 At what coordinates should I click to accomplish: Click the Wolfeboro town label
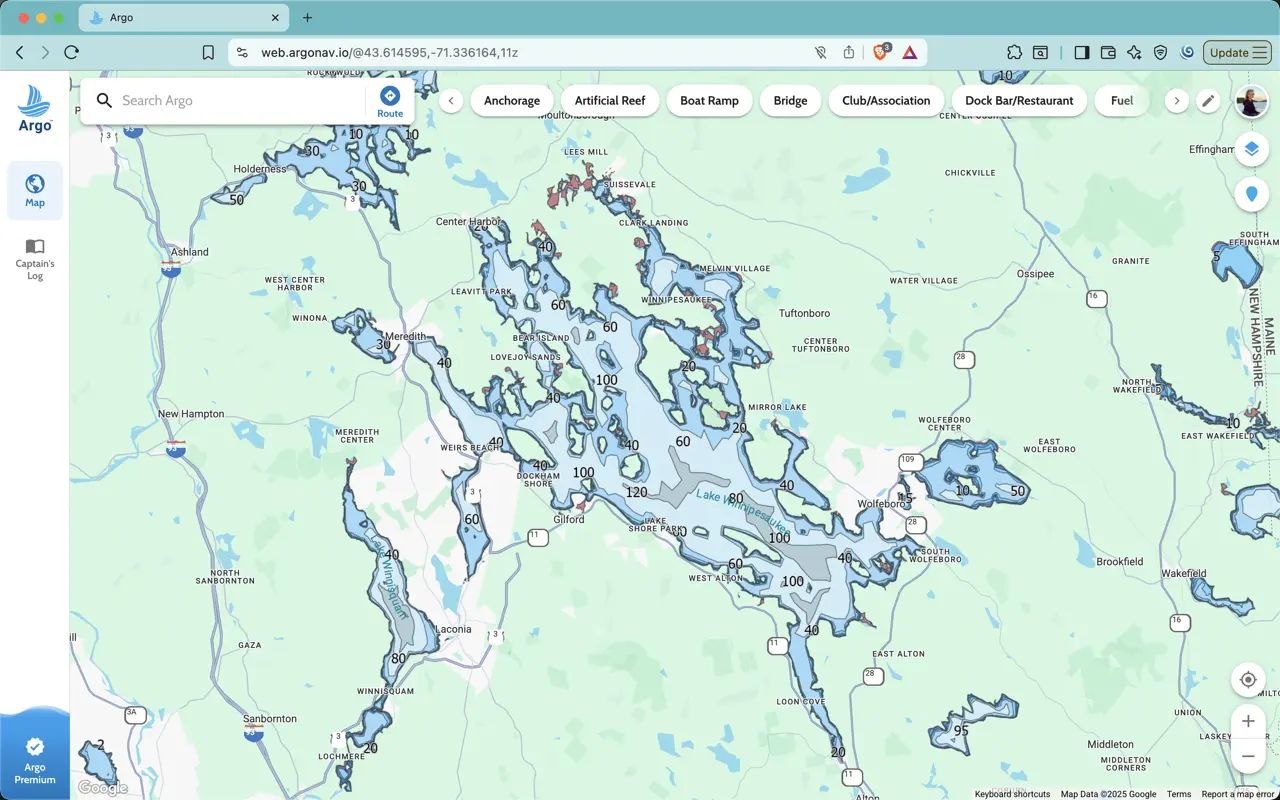[881, 504]
